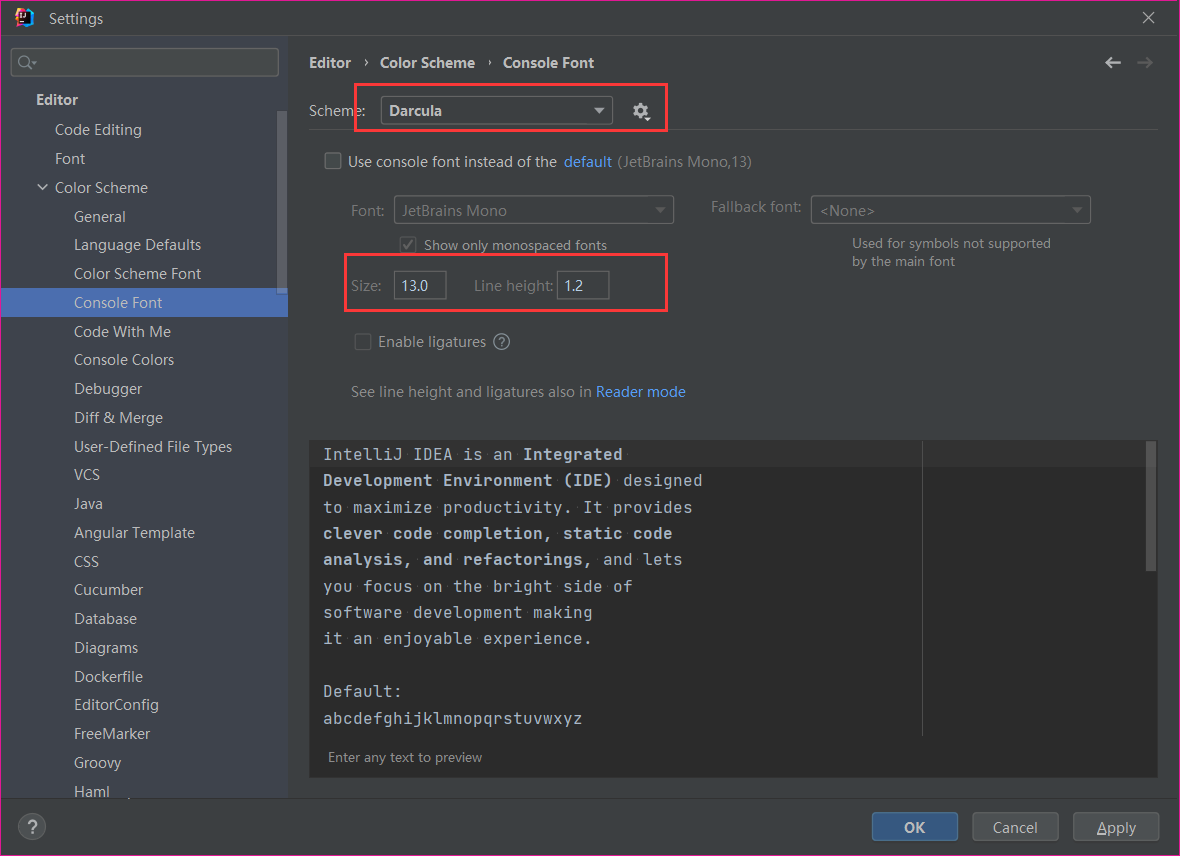
Task: Click the IntelliJ IDEA logo icon
Action: (x=24, y=18)
